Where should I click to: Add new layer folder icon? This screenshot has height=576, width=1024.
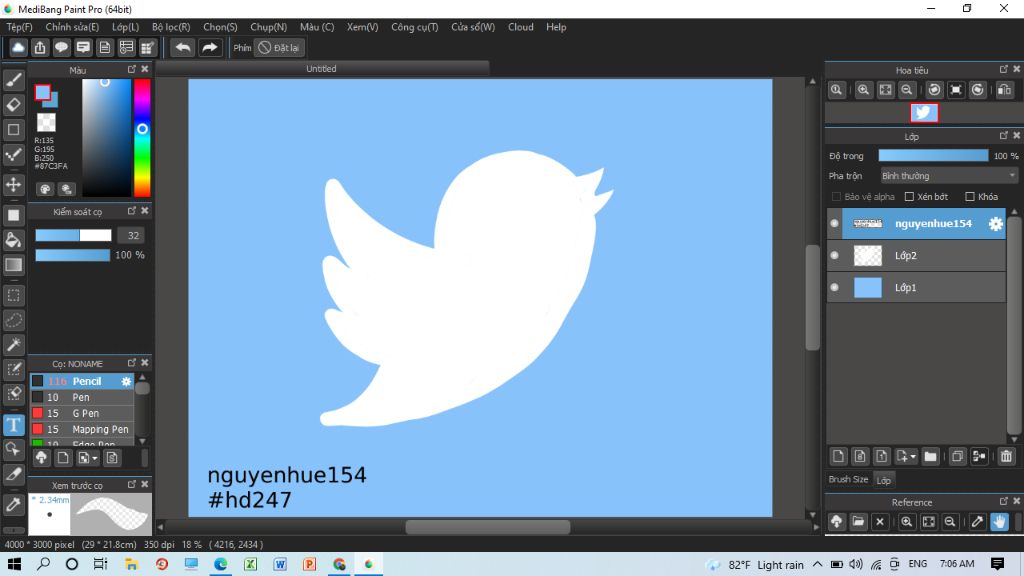[931, 456]
